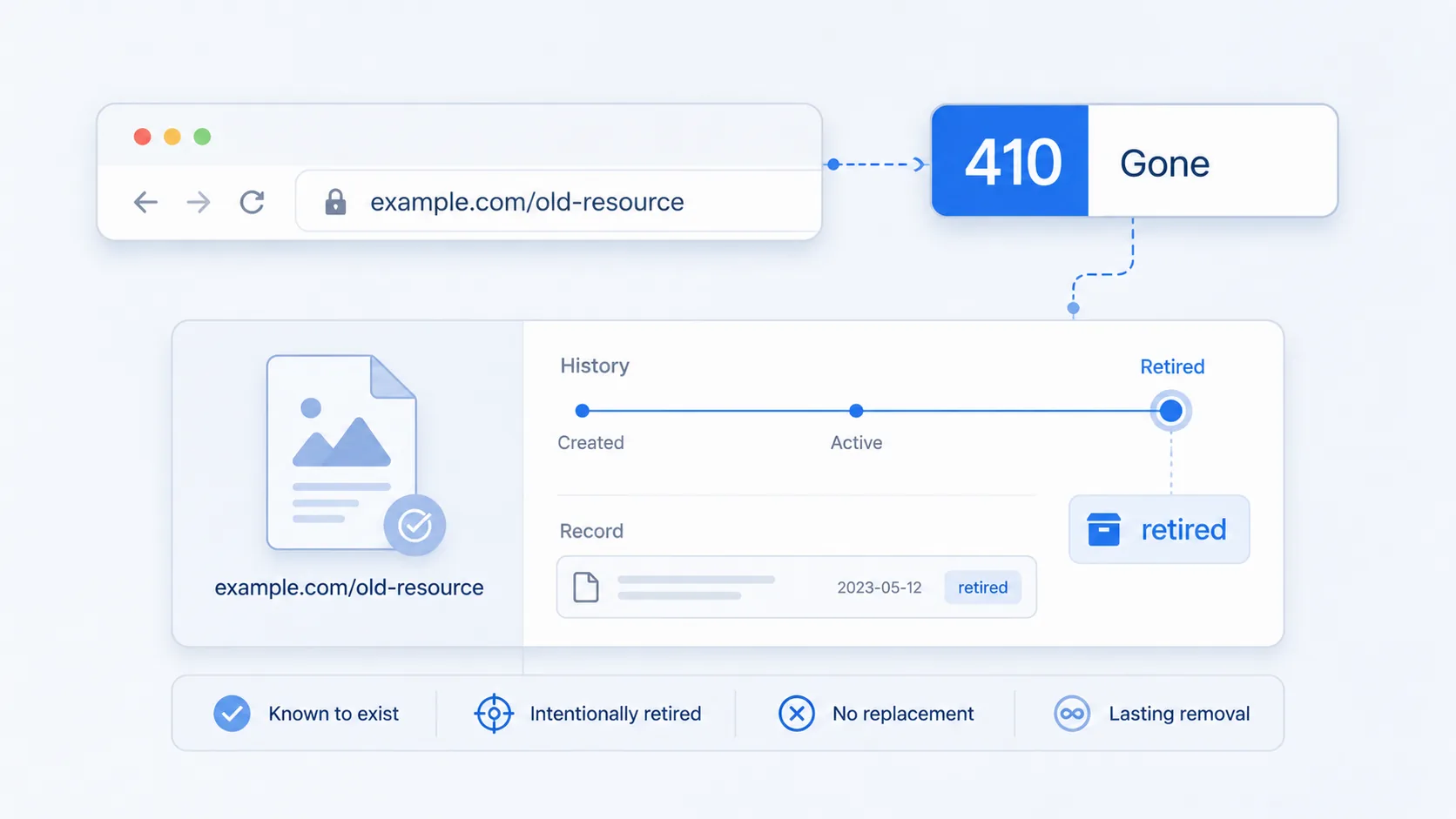Image resolution: width=1456 pixels, height=819 pixels.
Task: Click the browser forward arrow
Action: pyautogui.click(x=199, y=202)
